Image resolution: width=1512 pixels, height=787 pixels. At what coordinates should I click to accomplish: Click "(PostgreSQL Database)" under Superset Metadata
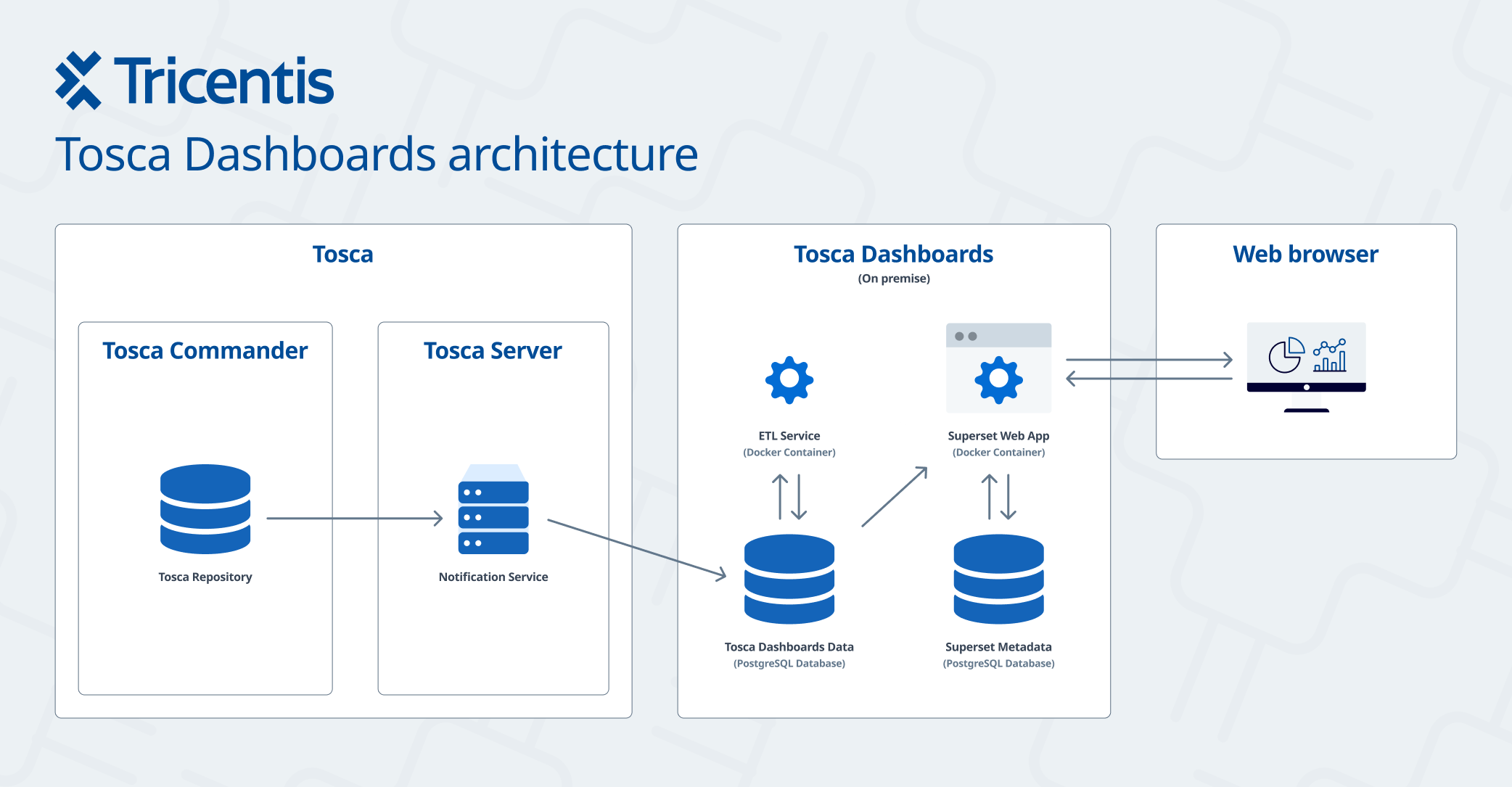click(x=998, y=664)
